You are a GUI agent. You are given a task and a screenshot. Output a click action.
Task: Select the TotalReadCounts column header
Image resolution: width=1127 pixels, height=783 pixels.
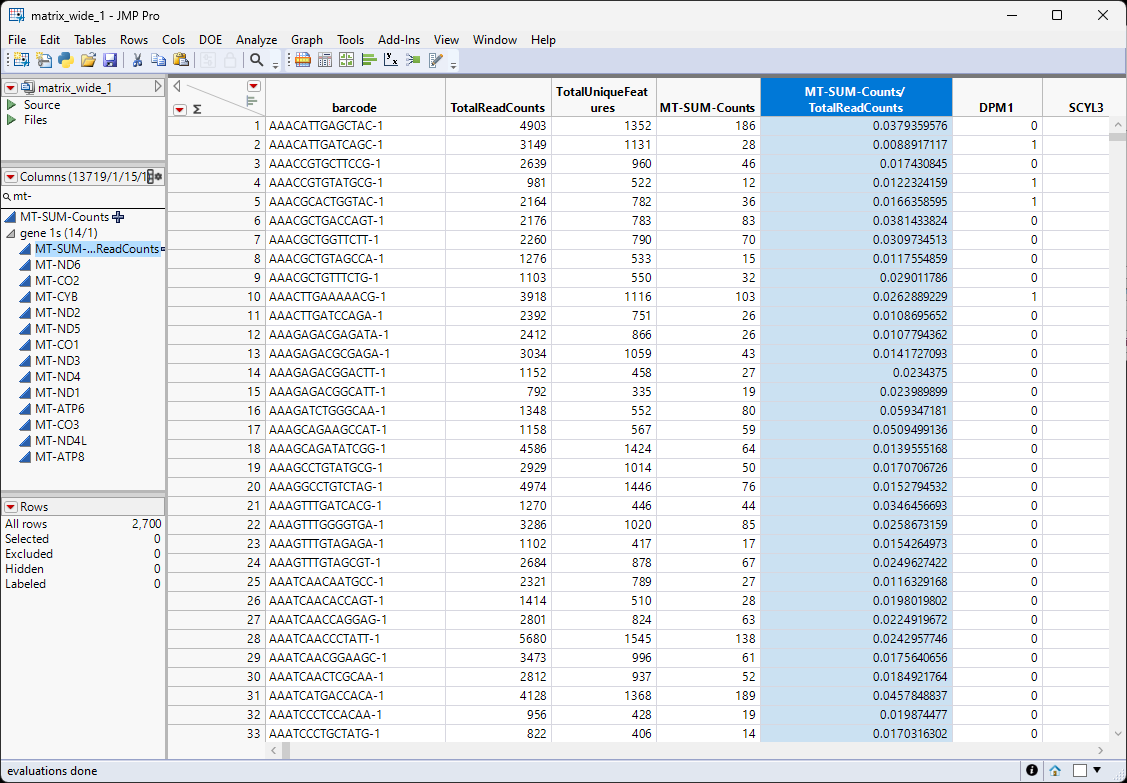point(498,107)
